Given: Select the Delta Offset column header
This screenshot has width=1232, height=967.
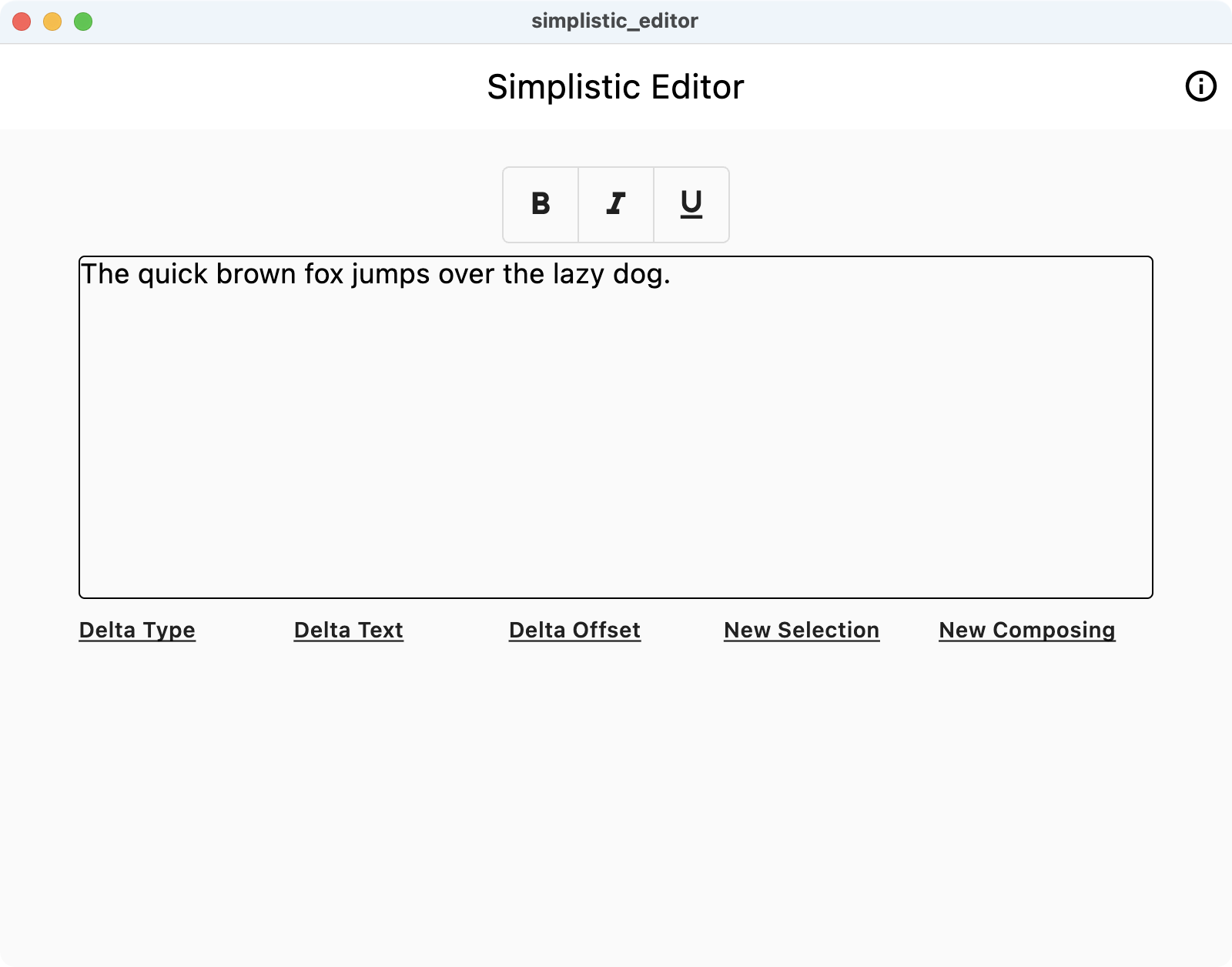Looking at the screenshot, I should point(574,630).
